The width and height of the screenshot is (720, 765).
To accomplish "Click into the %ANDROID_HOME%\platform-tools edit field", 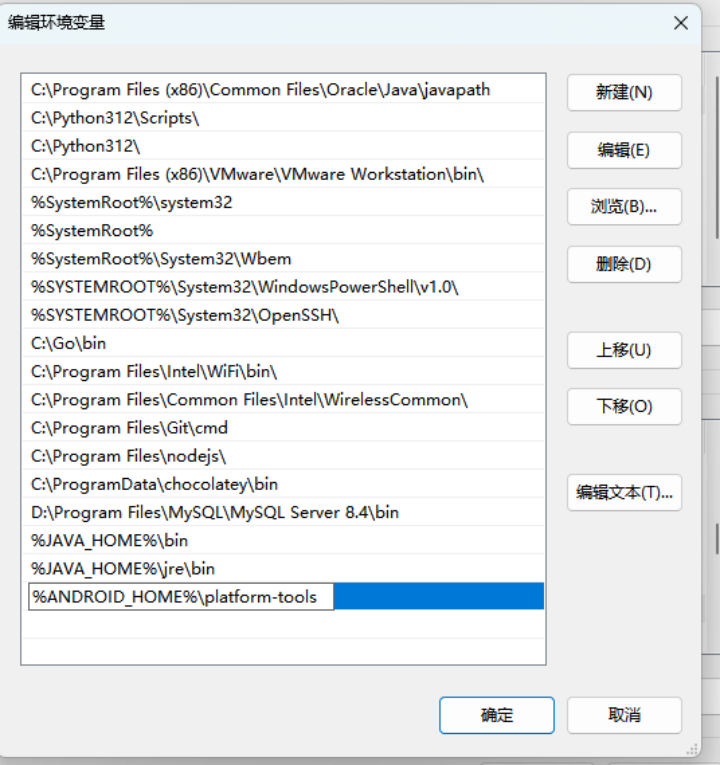I will [181, 597].
